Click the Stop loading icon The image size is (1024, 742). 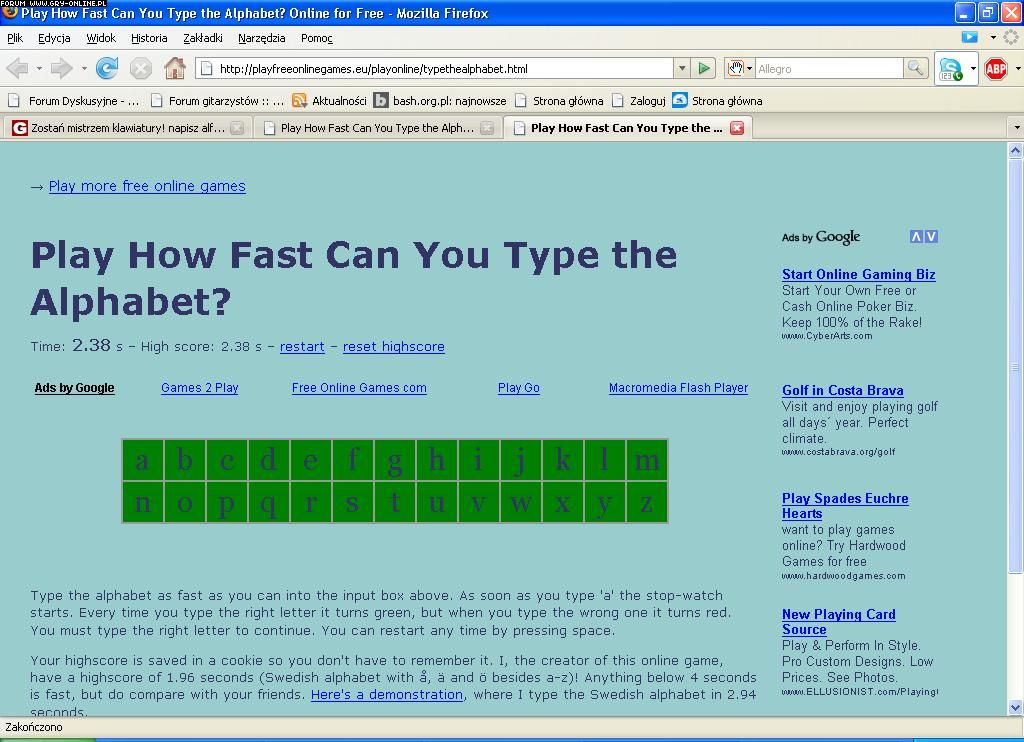(x=140, y=68)
